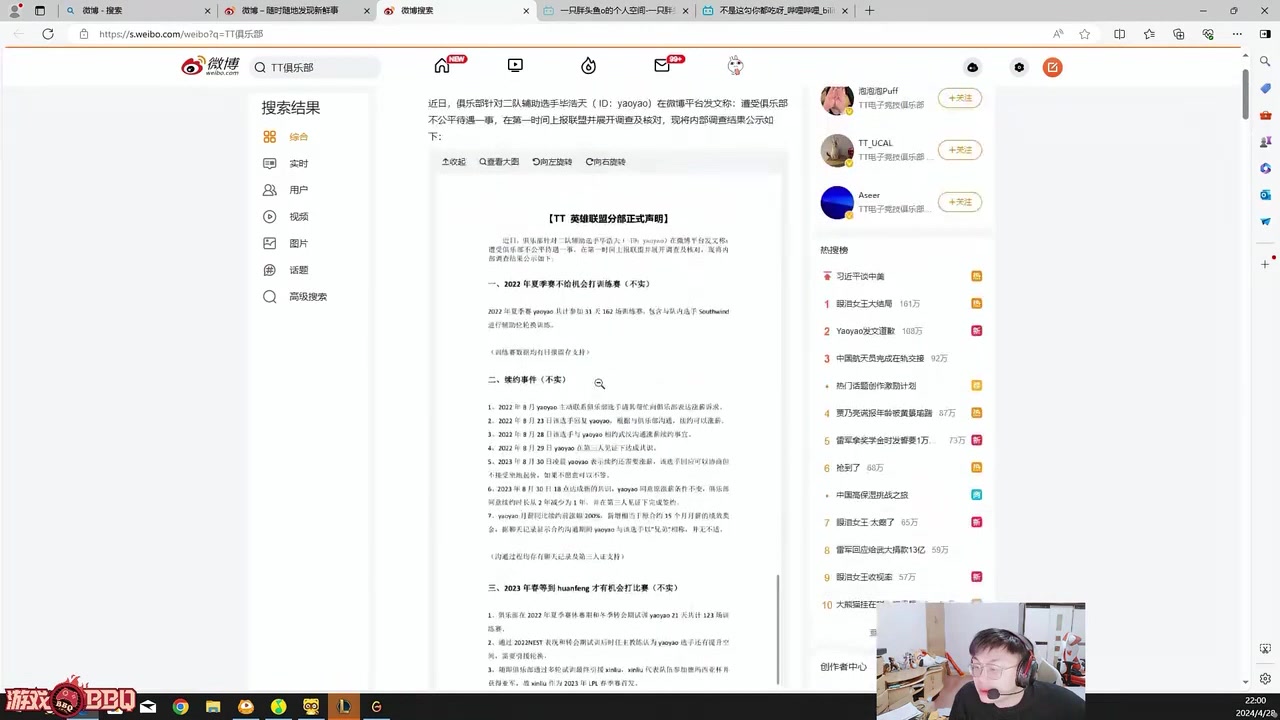The height and width of the screenshot is (720, 1280).
Task: Click the page vertical scrollbar thumb
Action: [x=1246, y=93]
